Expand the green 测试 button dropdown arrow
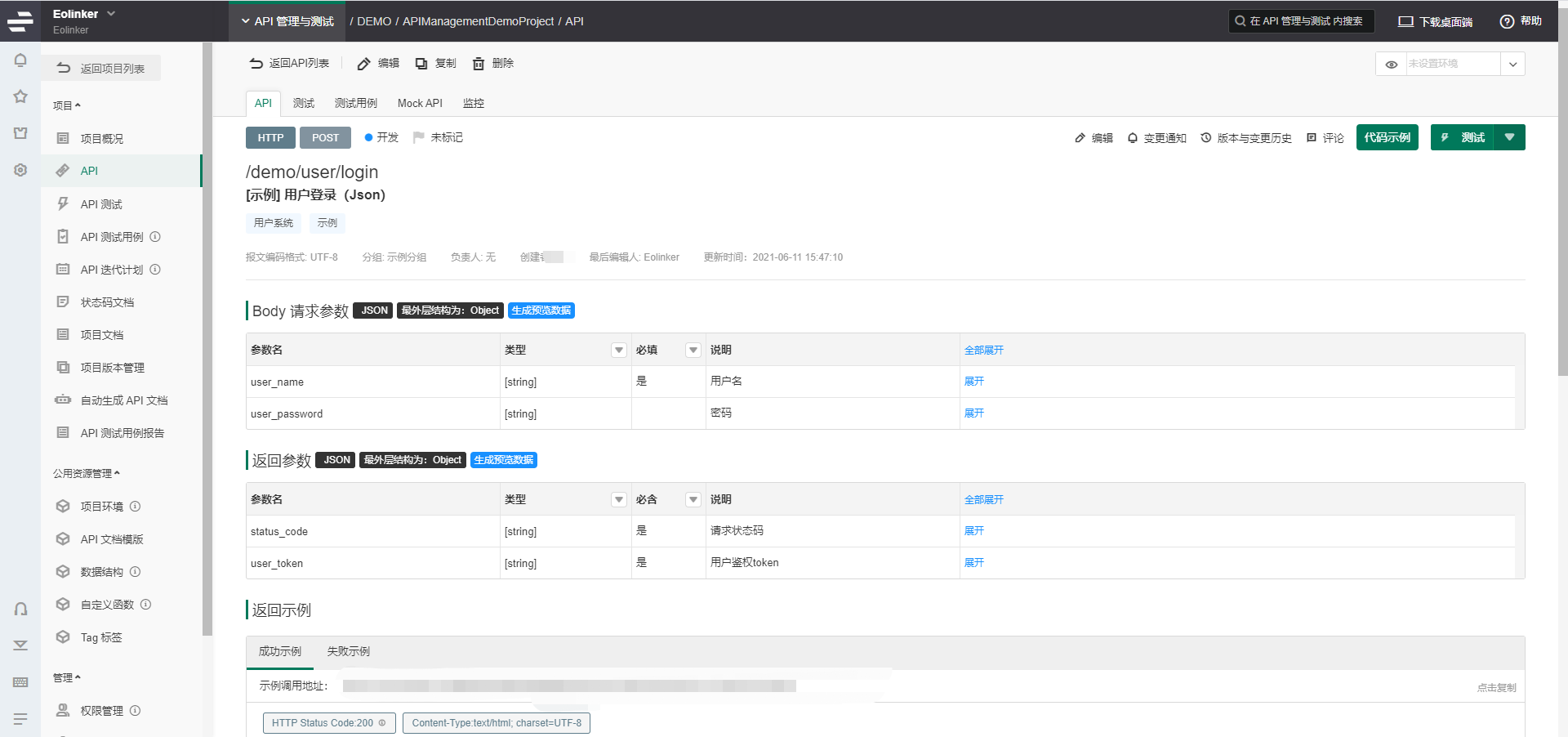The image size is (1568, 737). 1509,137
